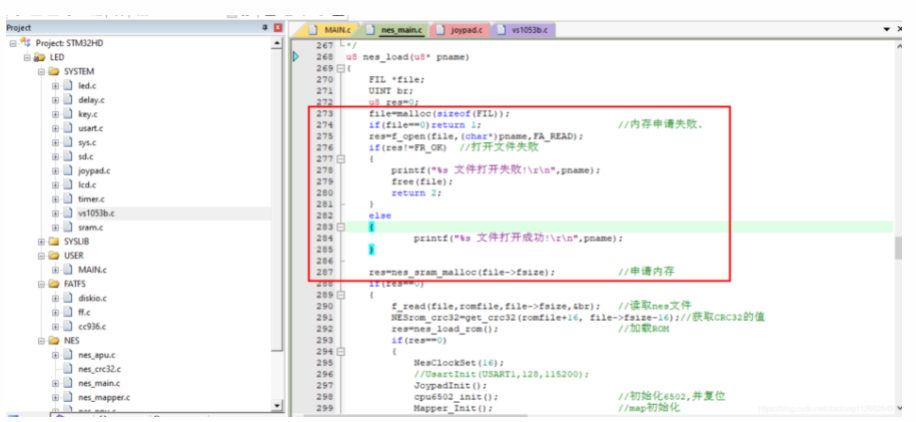Viewport: 916px width, 422px height.
Task: Select the nes_main.c editor tab
Action: click(393, 30)
